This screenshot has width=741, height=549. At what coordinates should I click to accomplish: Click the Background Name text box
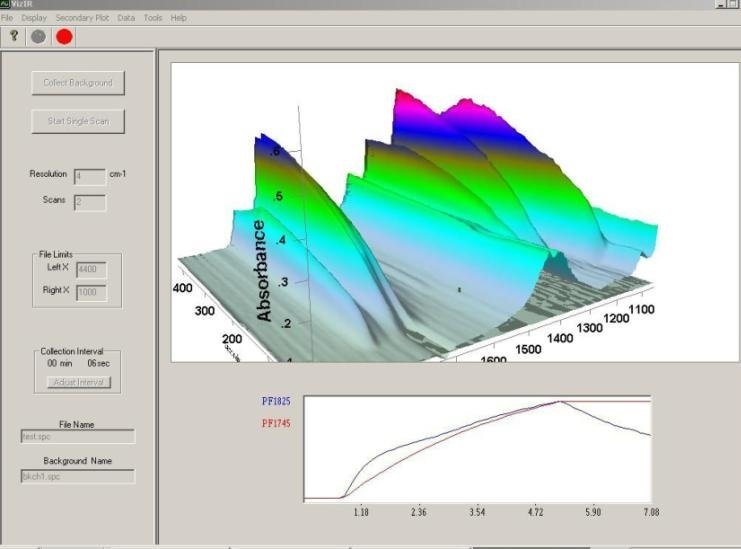pyautogui.click(x=77, y=477)
